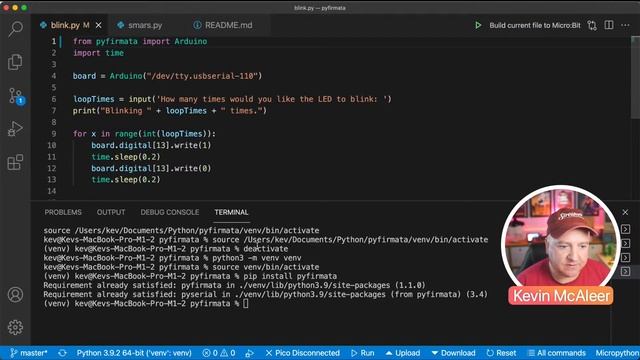Switch to the smars.py tab
The height and width of the screenshot is (360, 640).
pyautogui.click(x=145, y=25)
